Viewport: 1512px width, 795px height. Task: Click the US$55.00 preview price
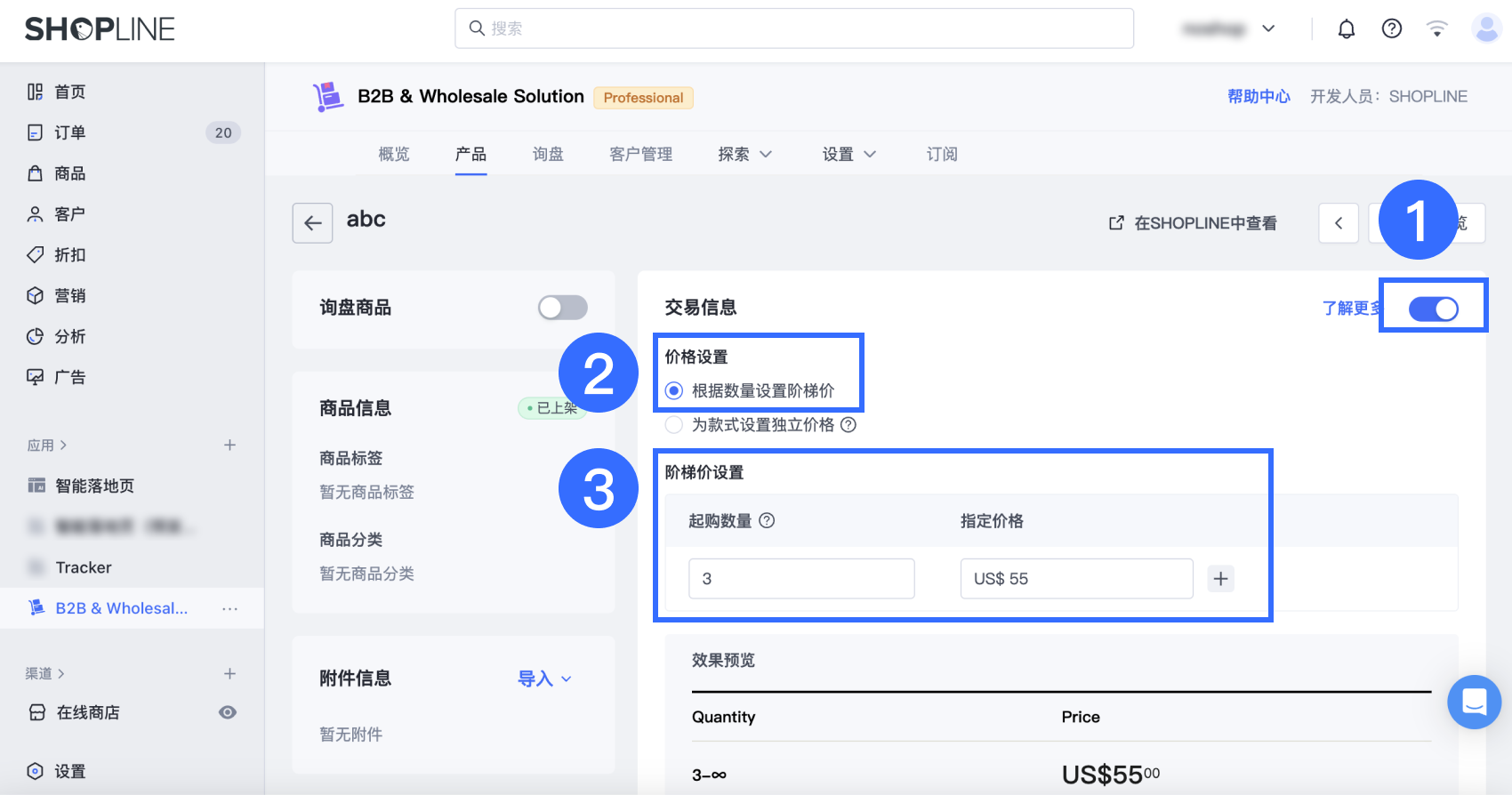(1111, 775)
